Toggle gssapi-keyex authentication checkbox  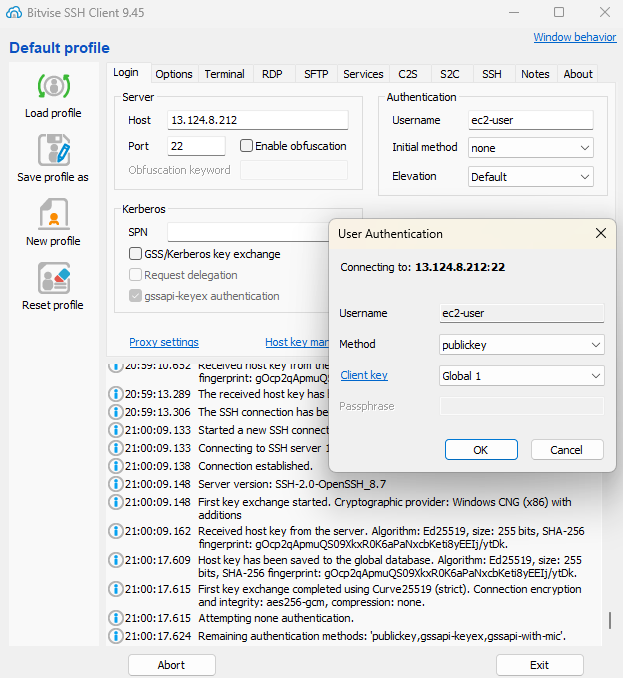pyautogui.click(x=135, y=296)
